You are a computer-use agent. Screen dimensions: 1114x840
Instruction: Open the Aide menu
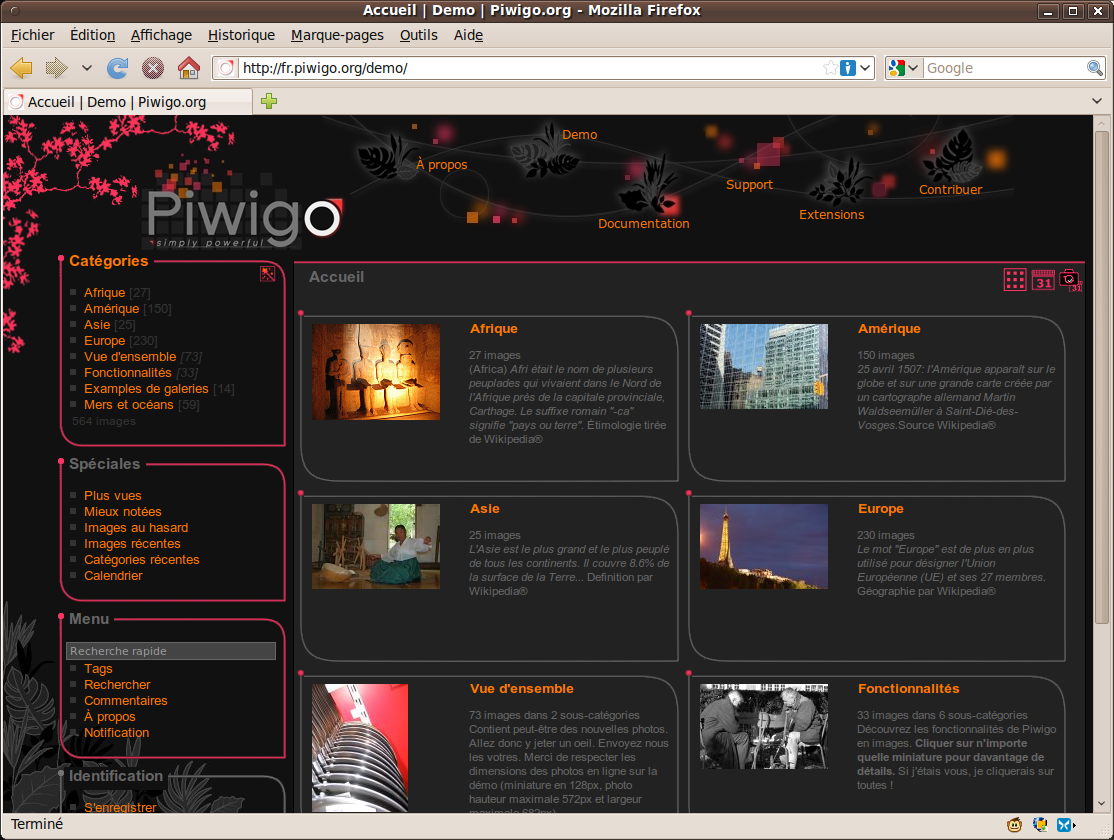click(468, 35)
